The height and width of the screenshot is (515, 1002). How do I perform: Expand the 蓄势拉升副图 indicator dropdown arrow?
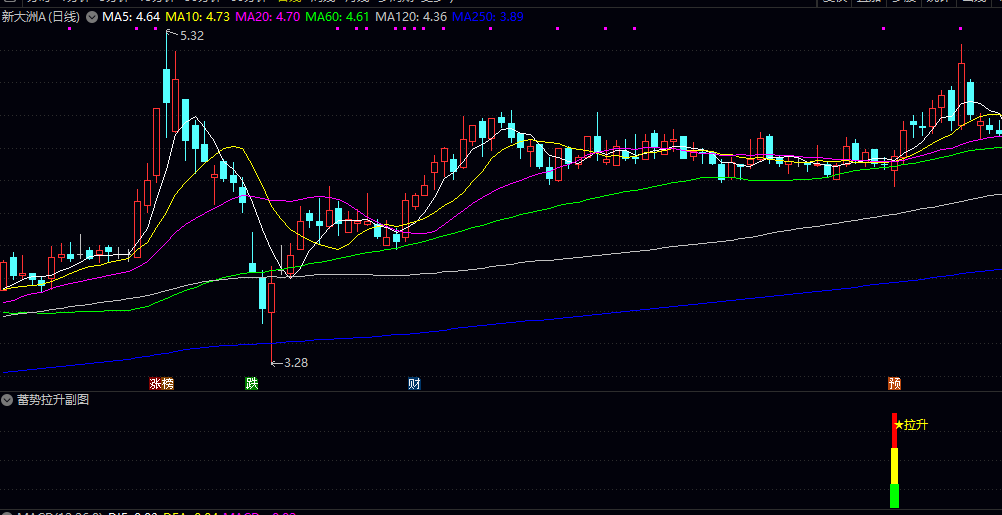pyautogui.click(x=8, y=401)
